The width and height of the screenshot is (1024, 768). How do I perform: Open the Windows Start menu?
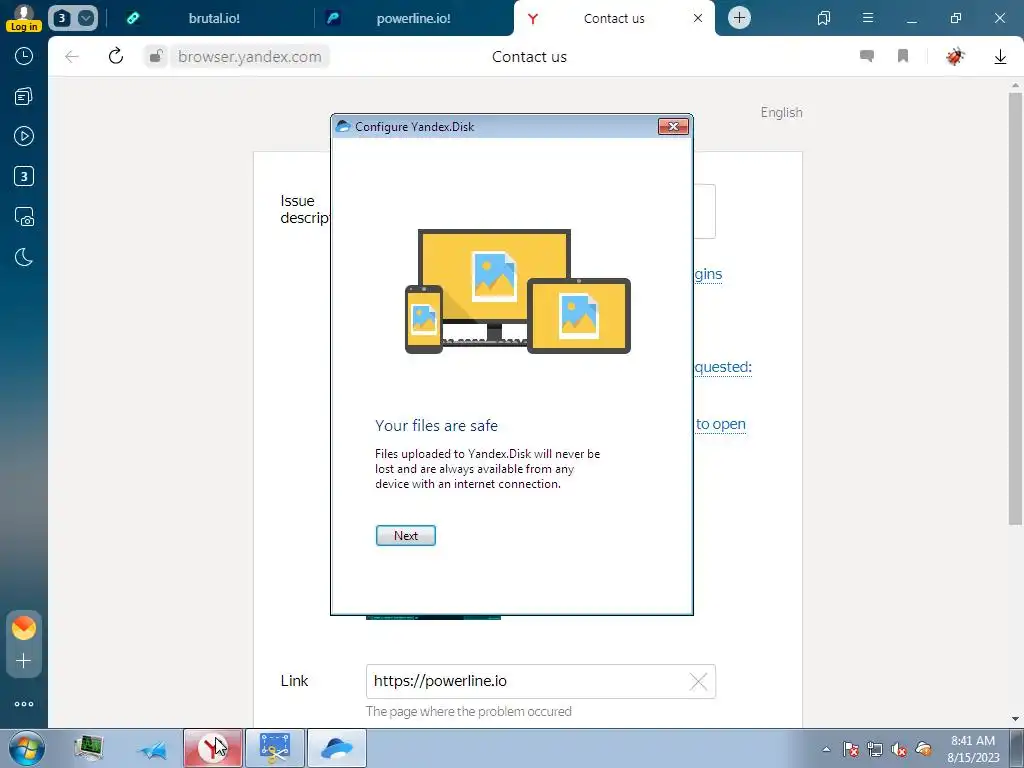click(x=27, y=748)
